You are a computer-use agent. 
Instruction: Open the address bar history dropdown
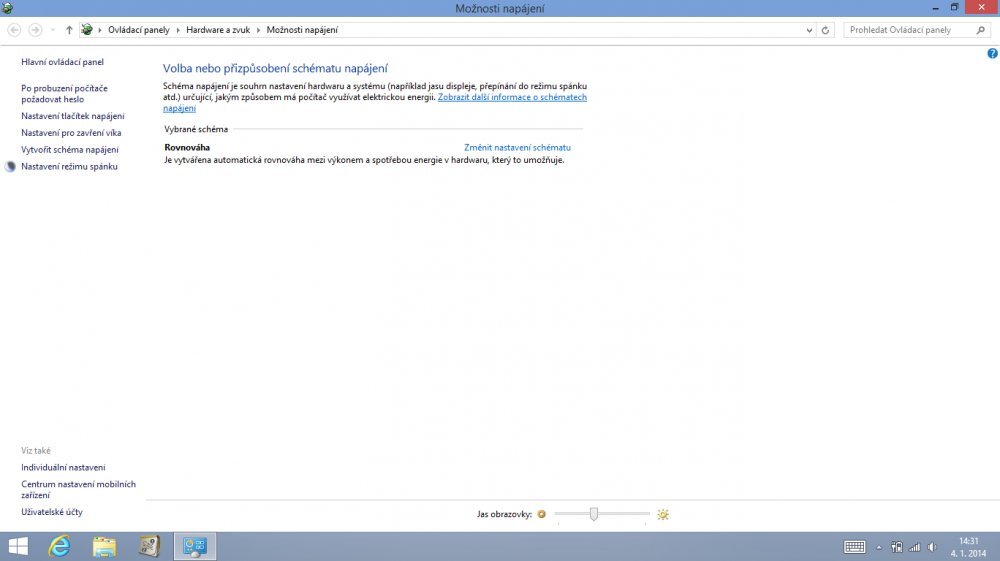(808, 30)
